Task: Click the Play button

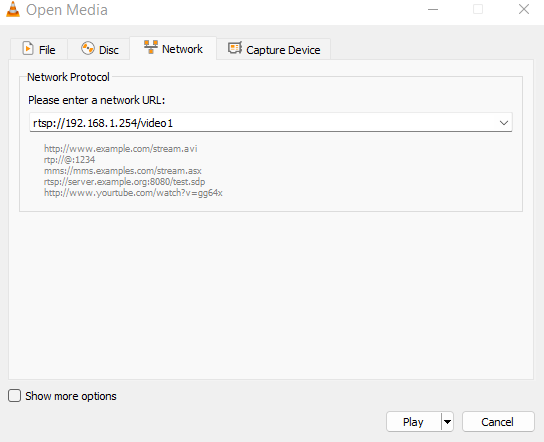Action: point(414,422)
